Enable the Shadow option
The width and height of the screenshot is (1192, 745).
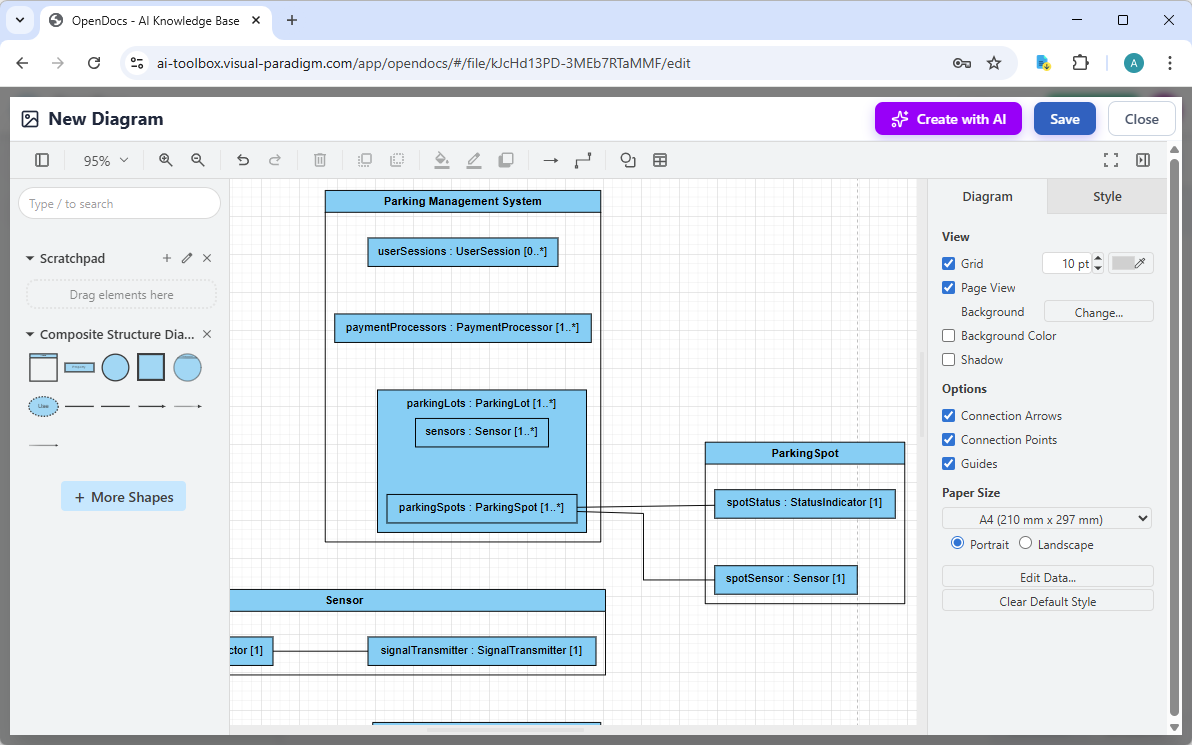pyautogui.click(x=948, y=359)
